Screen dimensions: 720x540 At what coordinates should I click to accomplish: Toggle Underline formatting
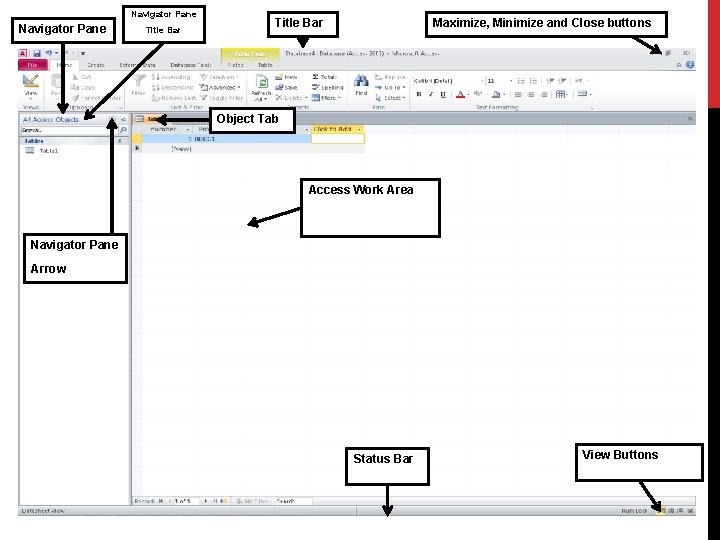(x=443, y=95)
